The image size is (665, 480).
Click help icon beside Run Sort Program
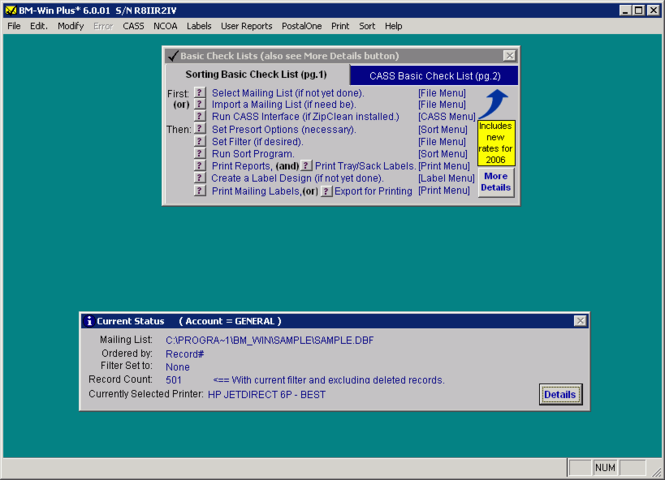pyautogui.click(x=200, y=153)
